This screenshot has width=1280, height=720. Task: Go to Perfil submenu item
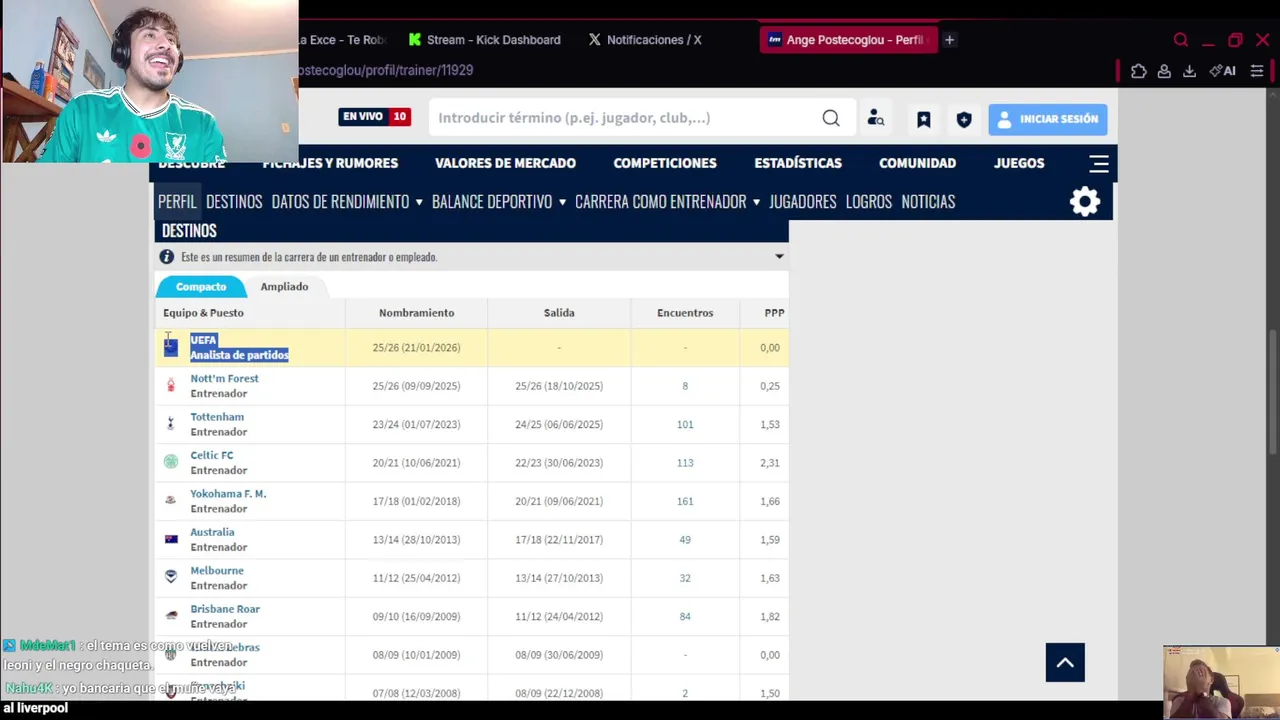177,201
